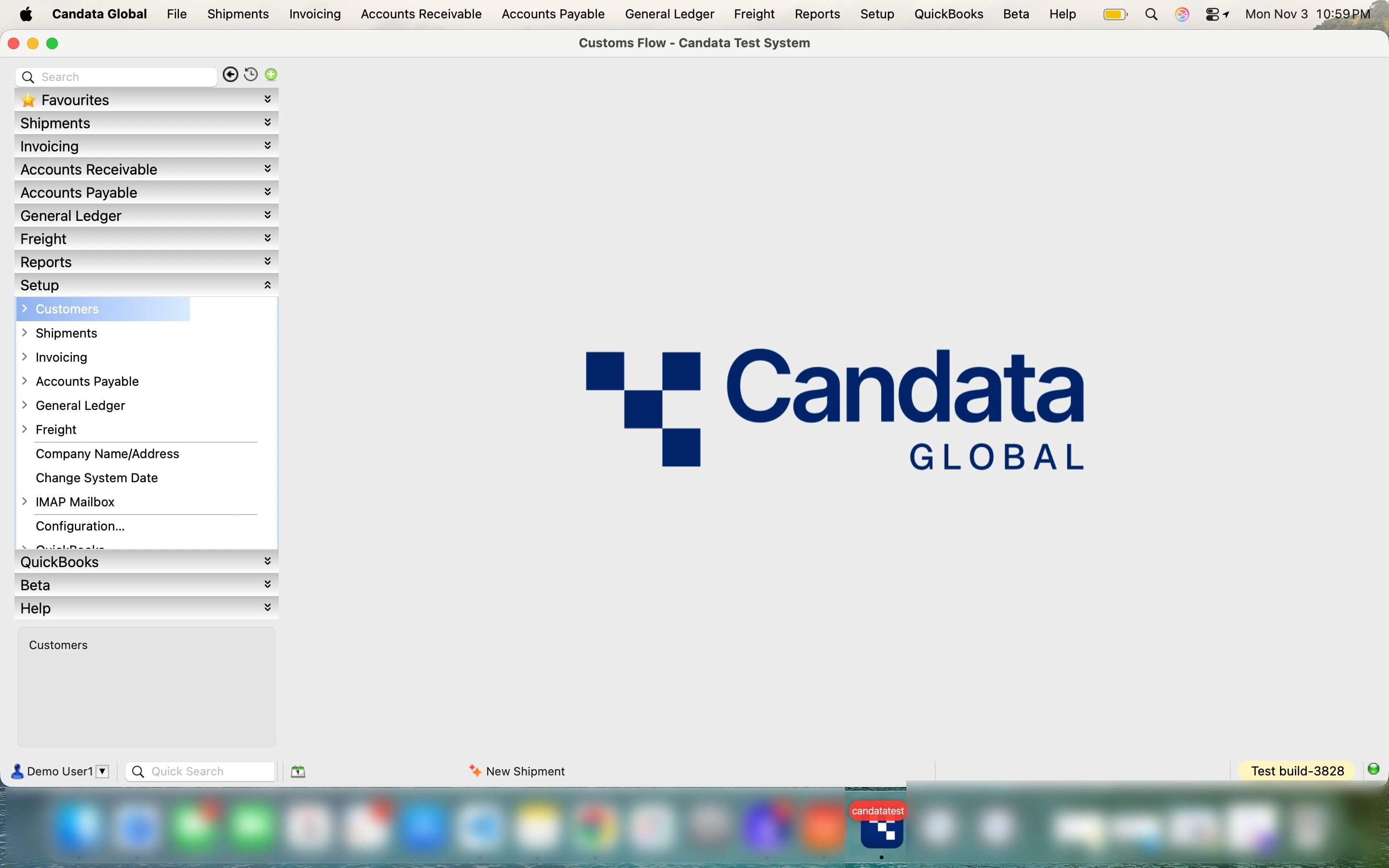Image resolution: width=1389 pixels, height=868 pixels.
Task: Open the Setup menu in menu bar
Action: (x=877, y=14)
